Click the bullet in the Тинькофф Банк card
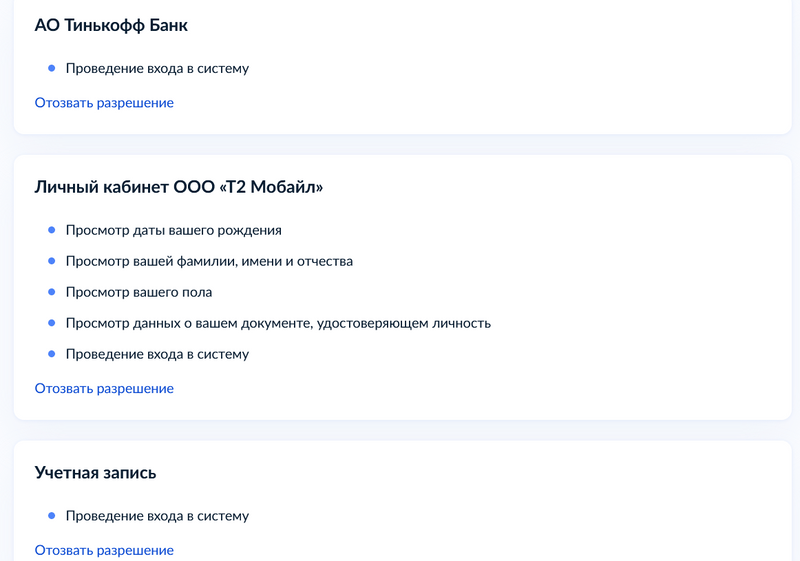Image resolution: width=800 pixels, height=561 pixels. pyautogui.click(x=51, y=69)
